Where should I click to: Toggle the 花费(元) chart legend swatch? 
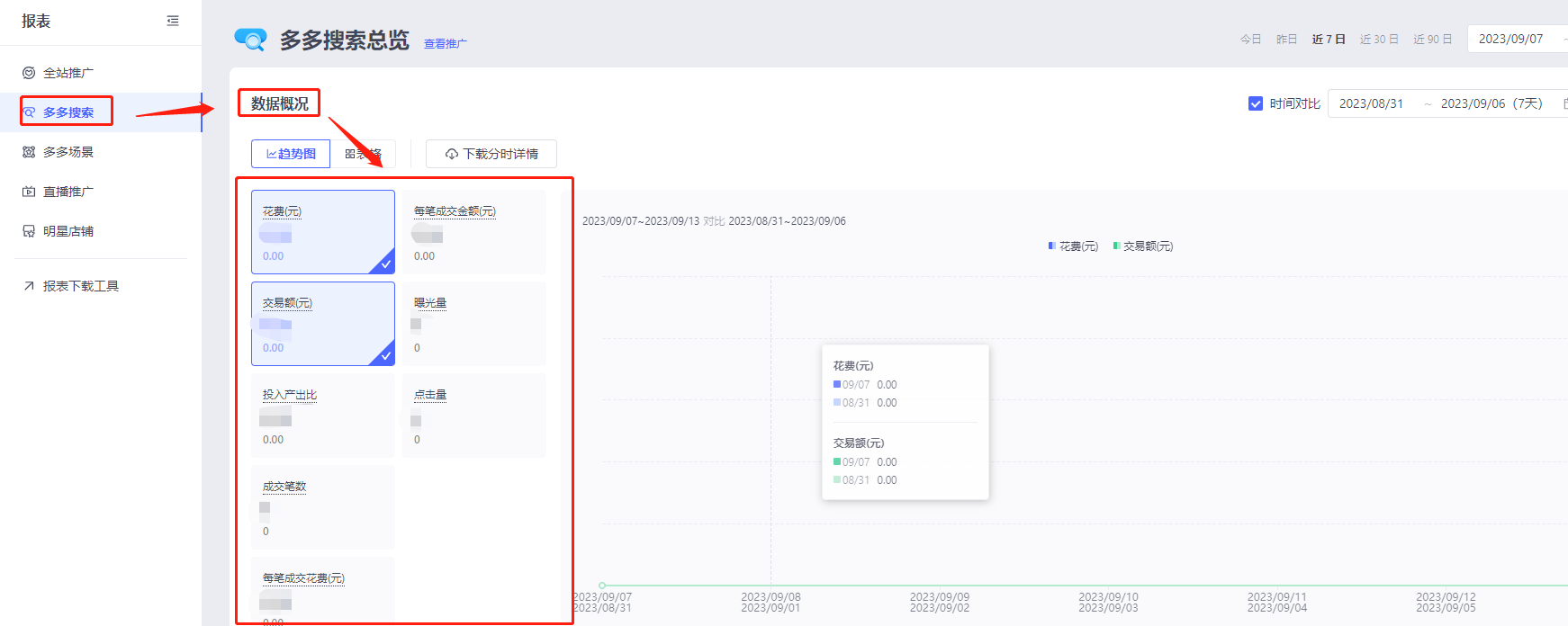tap(1051, 246)
